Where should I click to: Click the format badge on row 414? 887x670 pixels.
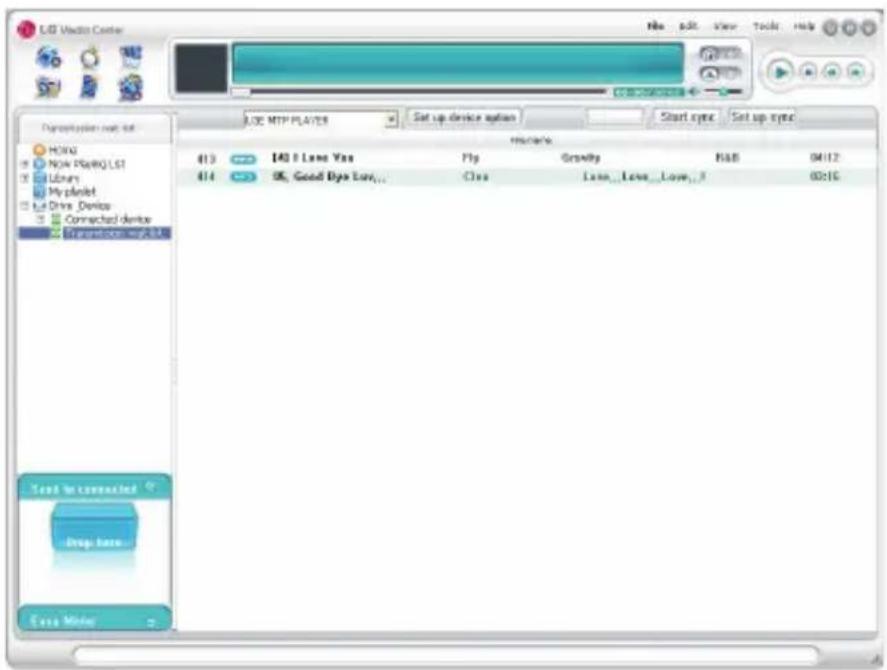(x=243, y=178)
